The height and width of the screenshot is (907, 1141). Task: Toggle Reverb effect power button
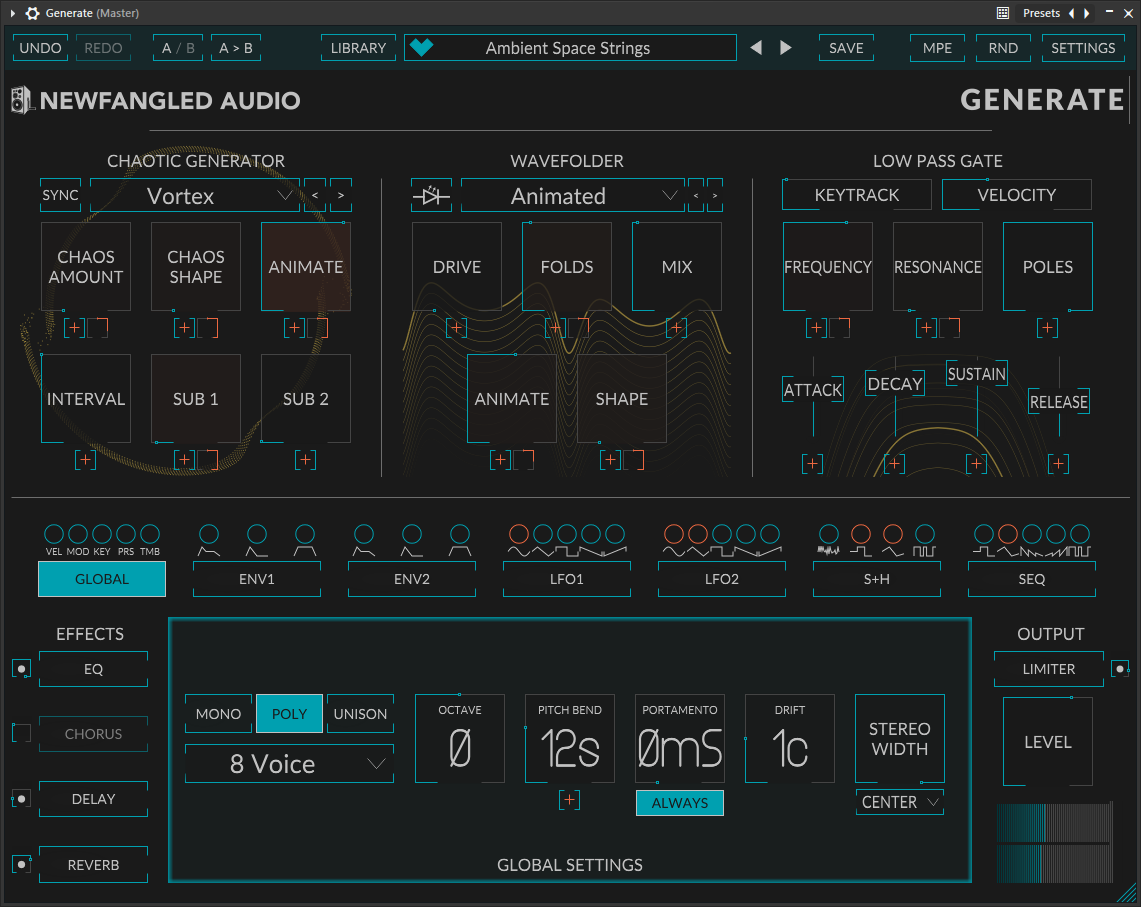click(21, 864)
